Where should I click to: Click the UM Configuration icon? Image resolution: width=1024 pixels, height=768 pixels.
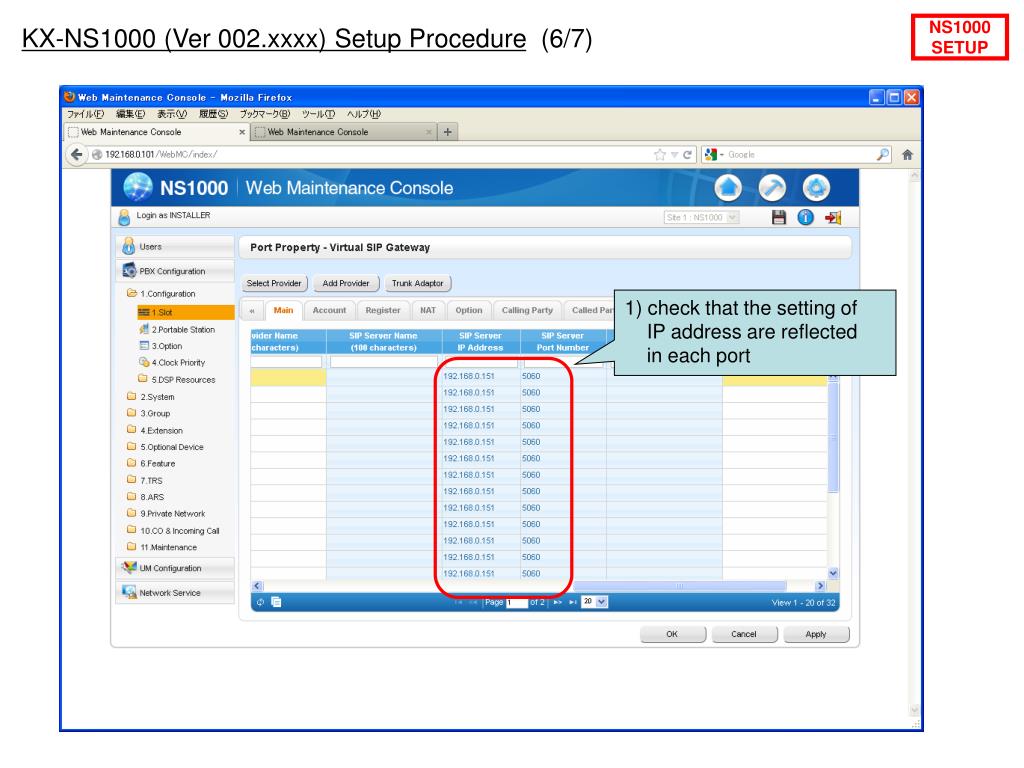point(129,568)
